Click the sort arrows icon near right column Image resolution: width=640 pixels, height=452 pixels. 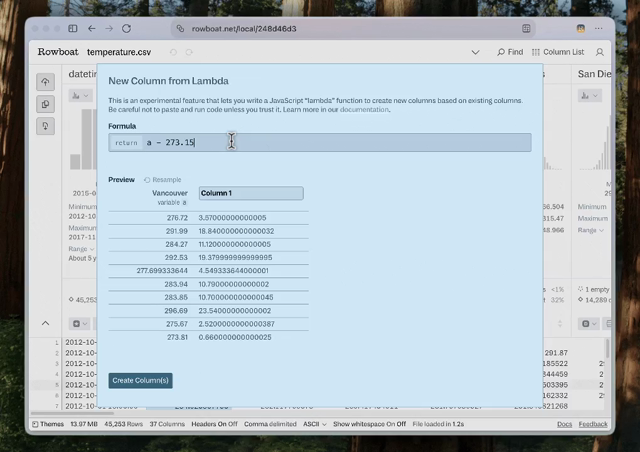click(x=560, y=324)
